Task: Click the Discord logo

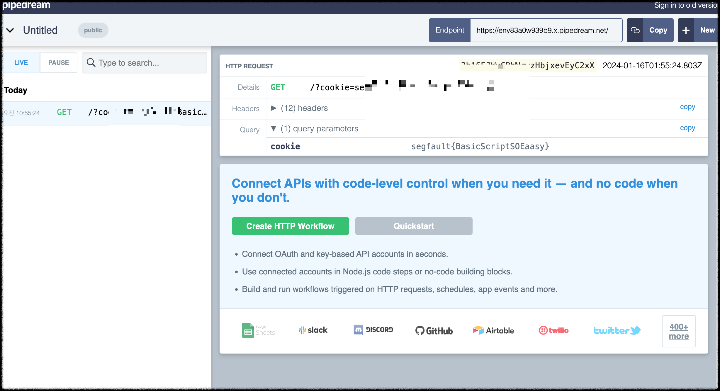Action: (x=373, y=330)
